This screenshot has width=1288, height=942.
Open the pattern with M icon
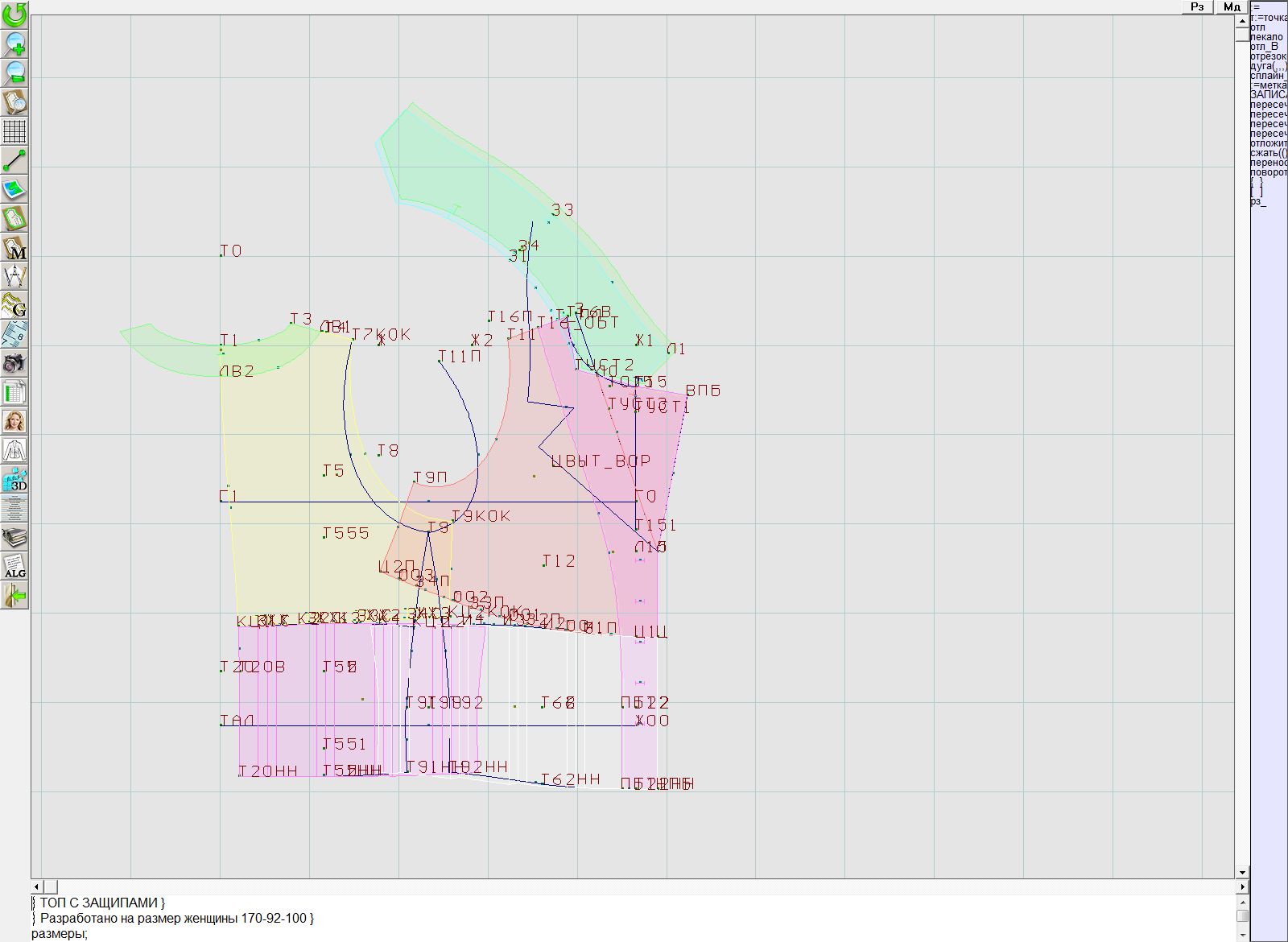(14, 247)
